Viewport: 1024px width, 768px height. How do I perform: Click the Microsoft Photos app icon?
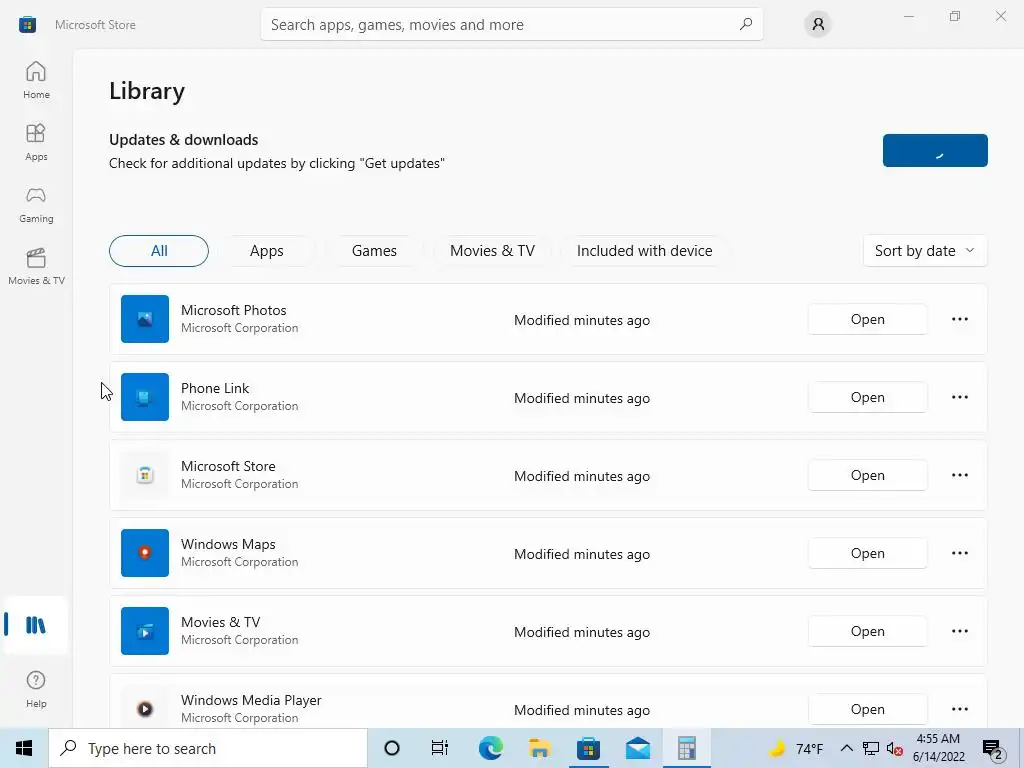145,319
